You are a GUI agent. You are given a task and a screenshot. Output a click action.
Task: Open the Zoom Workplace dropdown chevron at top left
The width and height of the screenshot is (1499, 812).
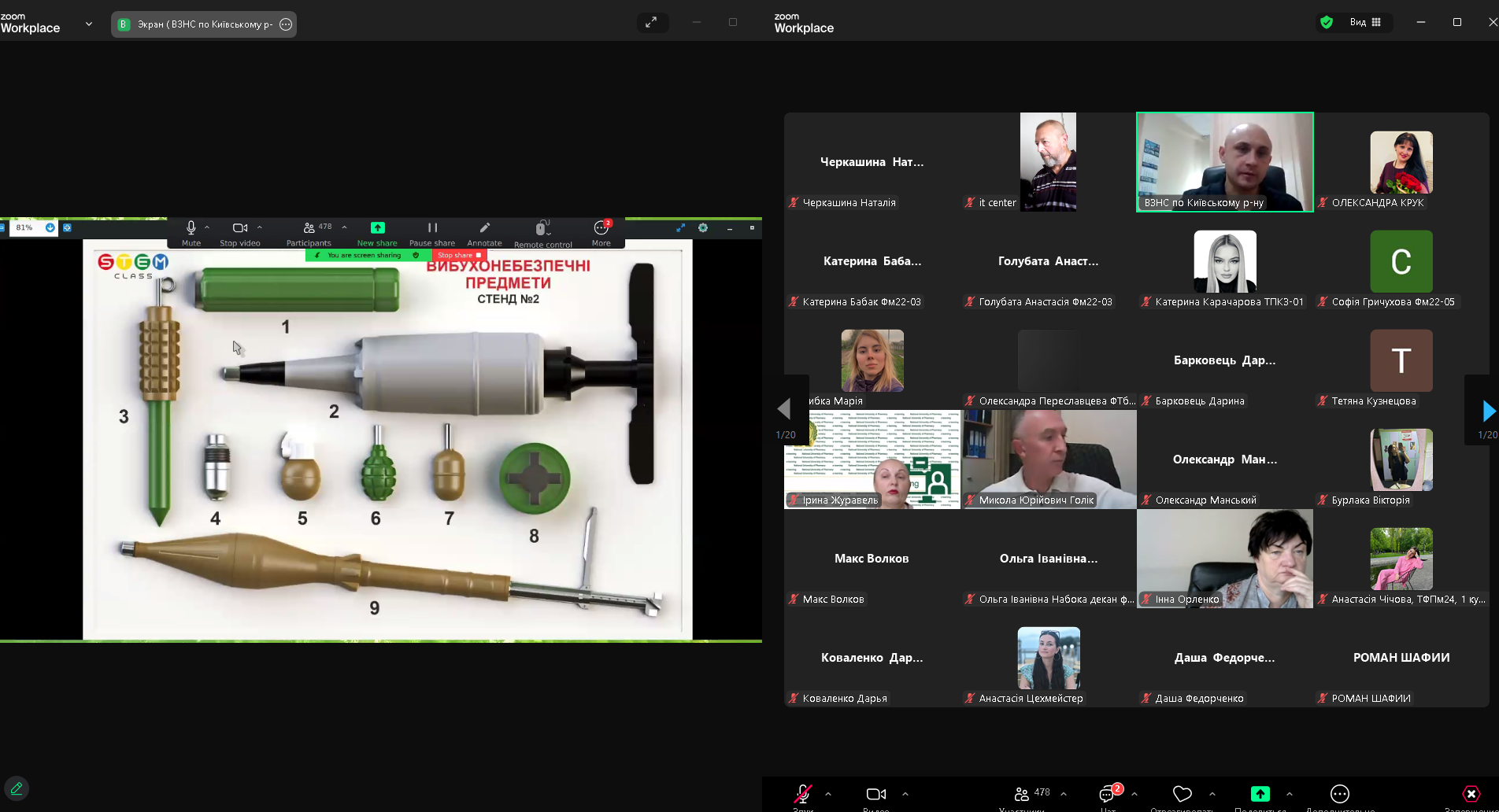tap(89, 24)
